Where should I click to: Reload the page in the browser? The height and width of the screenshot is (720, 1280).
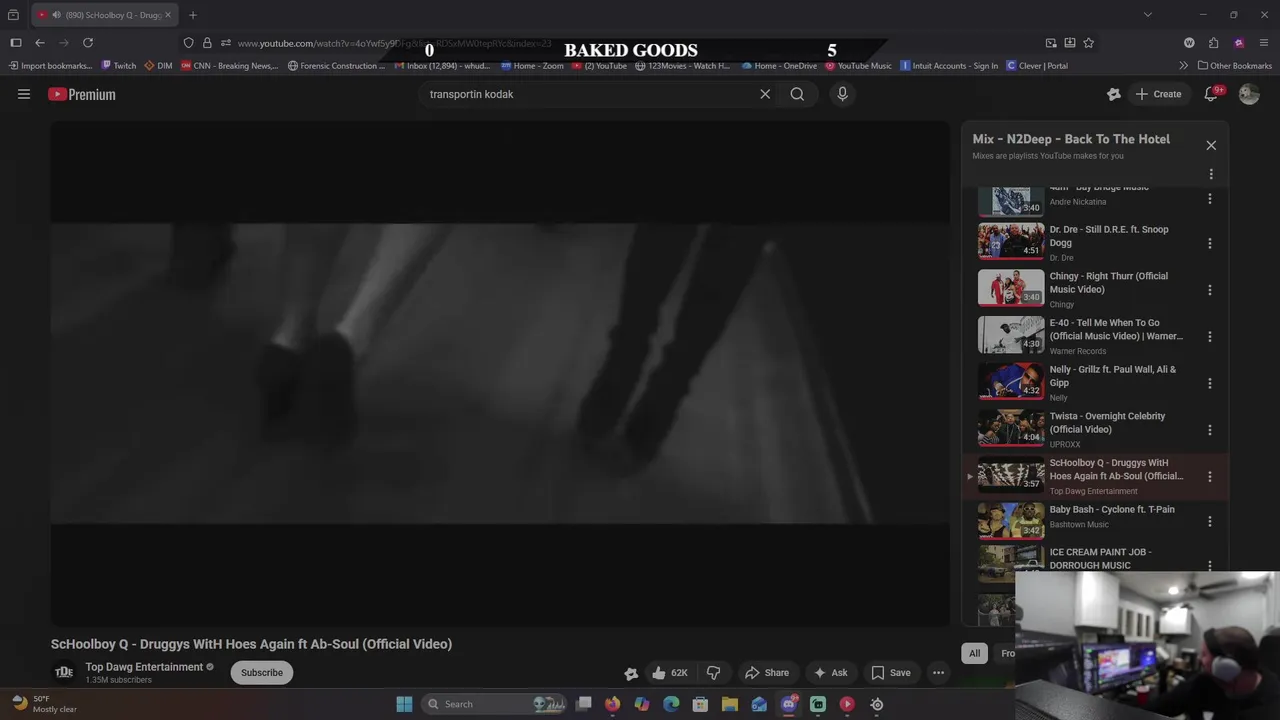click(88, 43)
